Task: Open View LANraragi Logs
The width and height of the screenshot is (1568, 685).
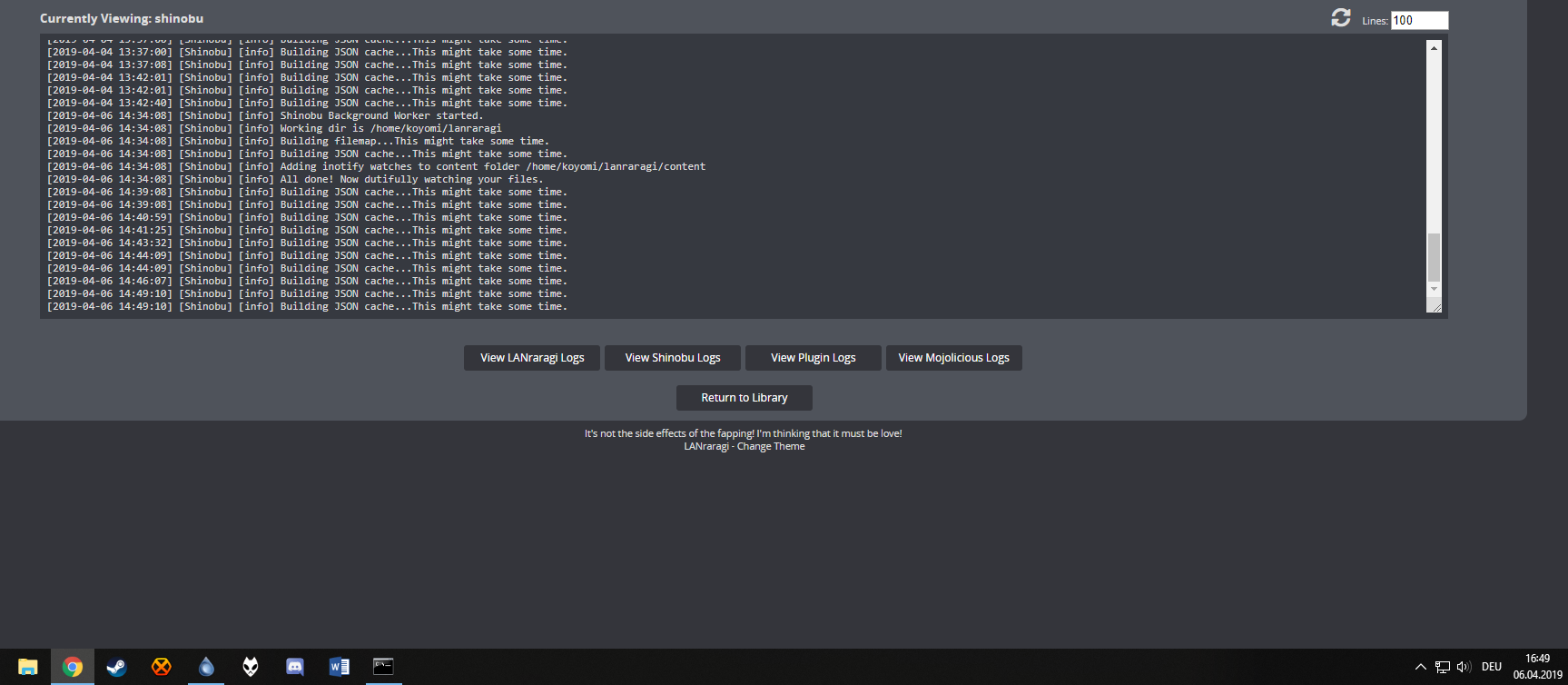Action: [532, 358]
